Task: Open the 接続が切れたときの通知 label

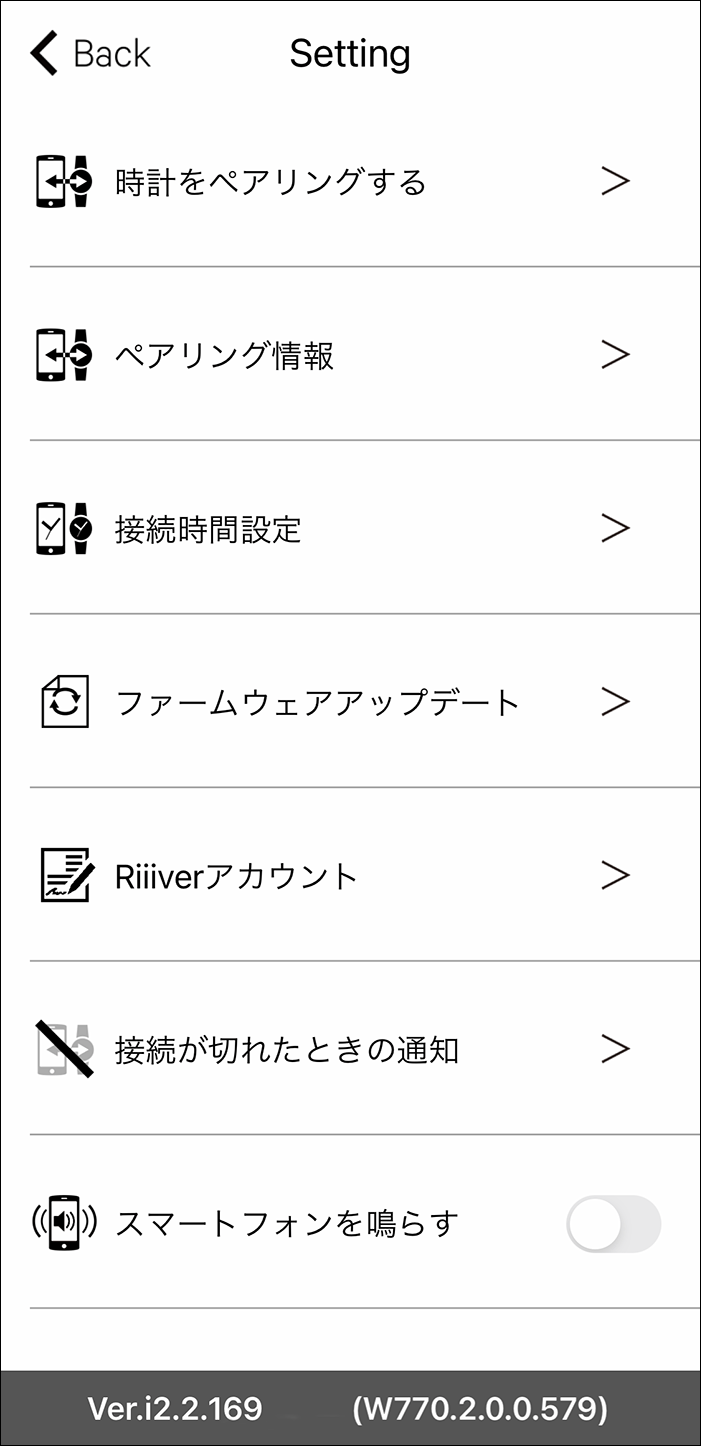Action: pos(287,1050)
